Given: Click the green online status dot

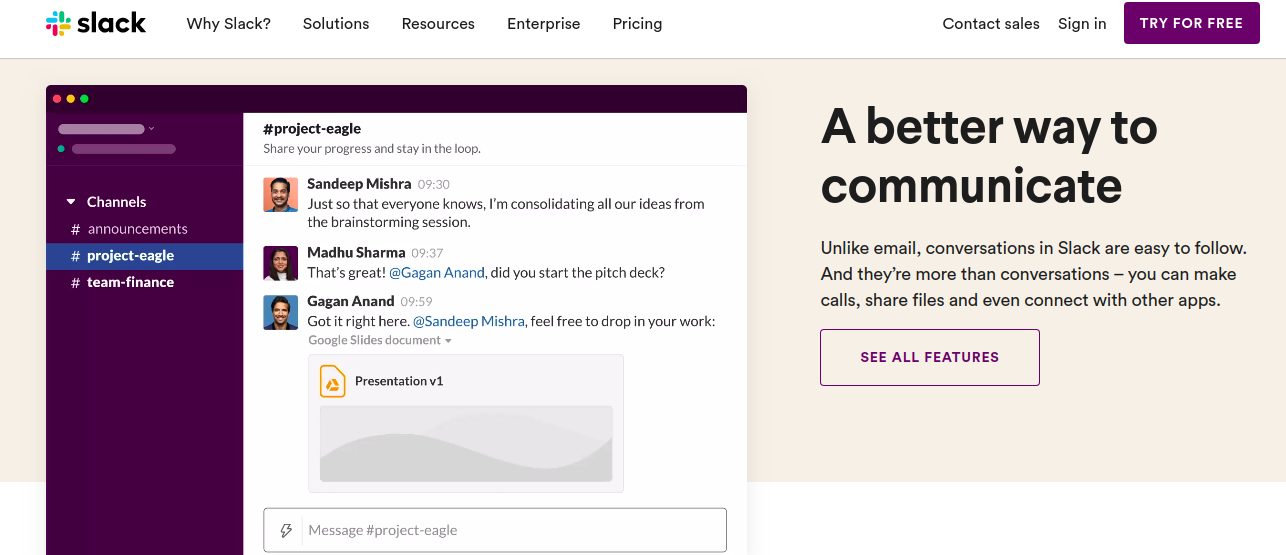Looking at the screenshot, I should [62, 149].
